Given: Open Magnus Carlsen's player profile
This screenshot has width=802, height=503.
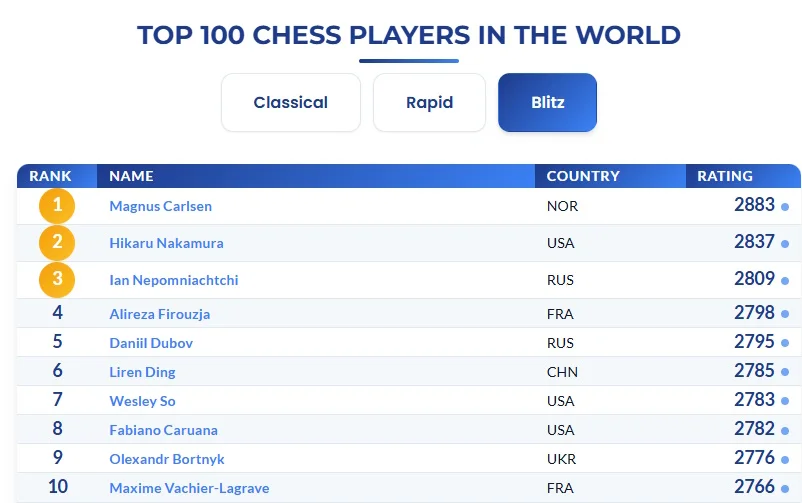Looking at the screenshot, I should coord(160,206).
